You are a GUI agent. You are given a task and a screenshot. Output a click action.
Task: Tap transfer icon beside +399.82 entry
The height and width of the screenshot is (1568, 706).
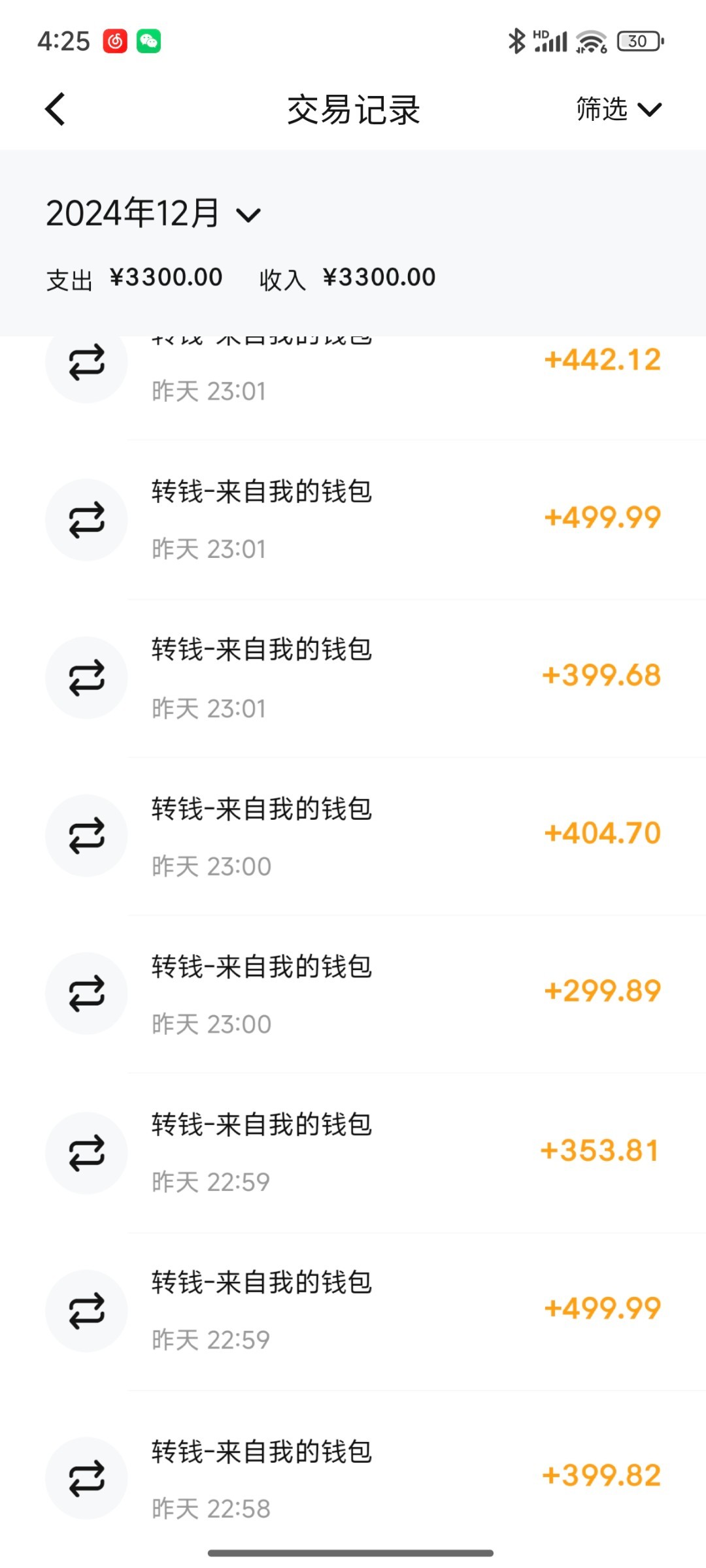[x=86, y=1478]
